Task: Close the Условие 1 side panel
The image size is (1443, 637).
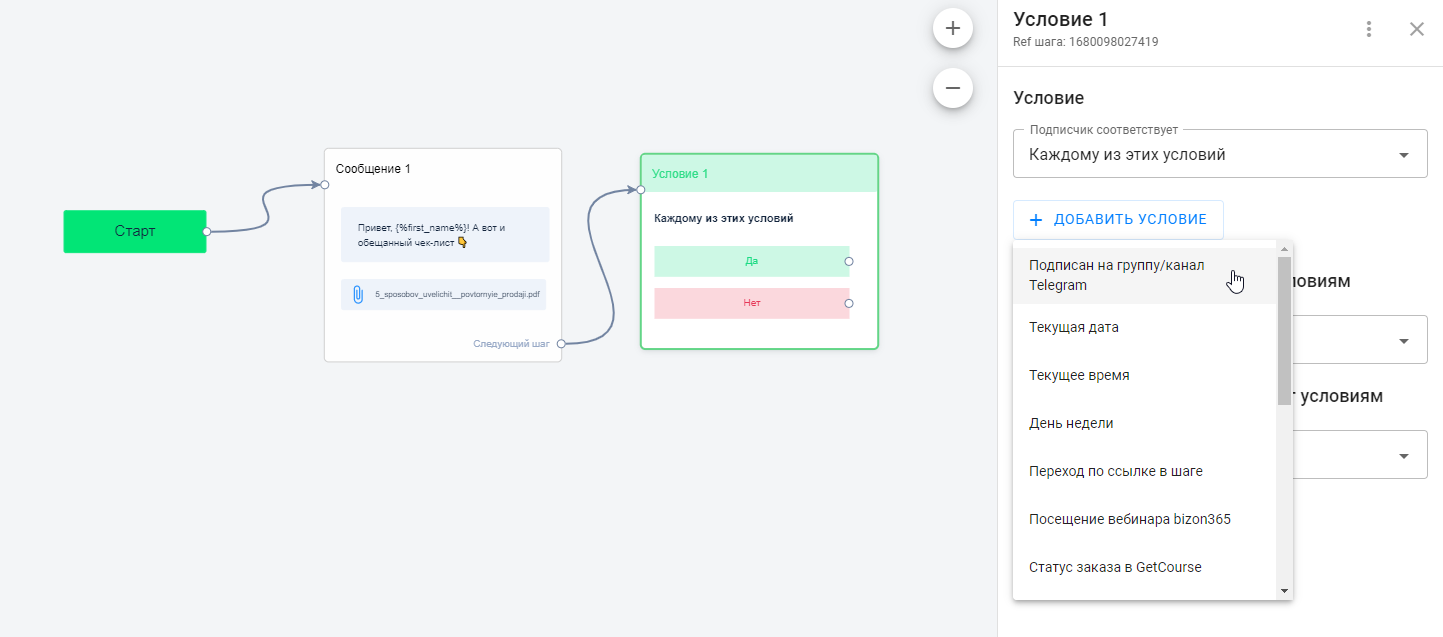Action: coord(1416,29)
